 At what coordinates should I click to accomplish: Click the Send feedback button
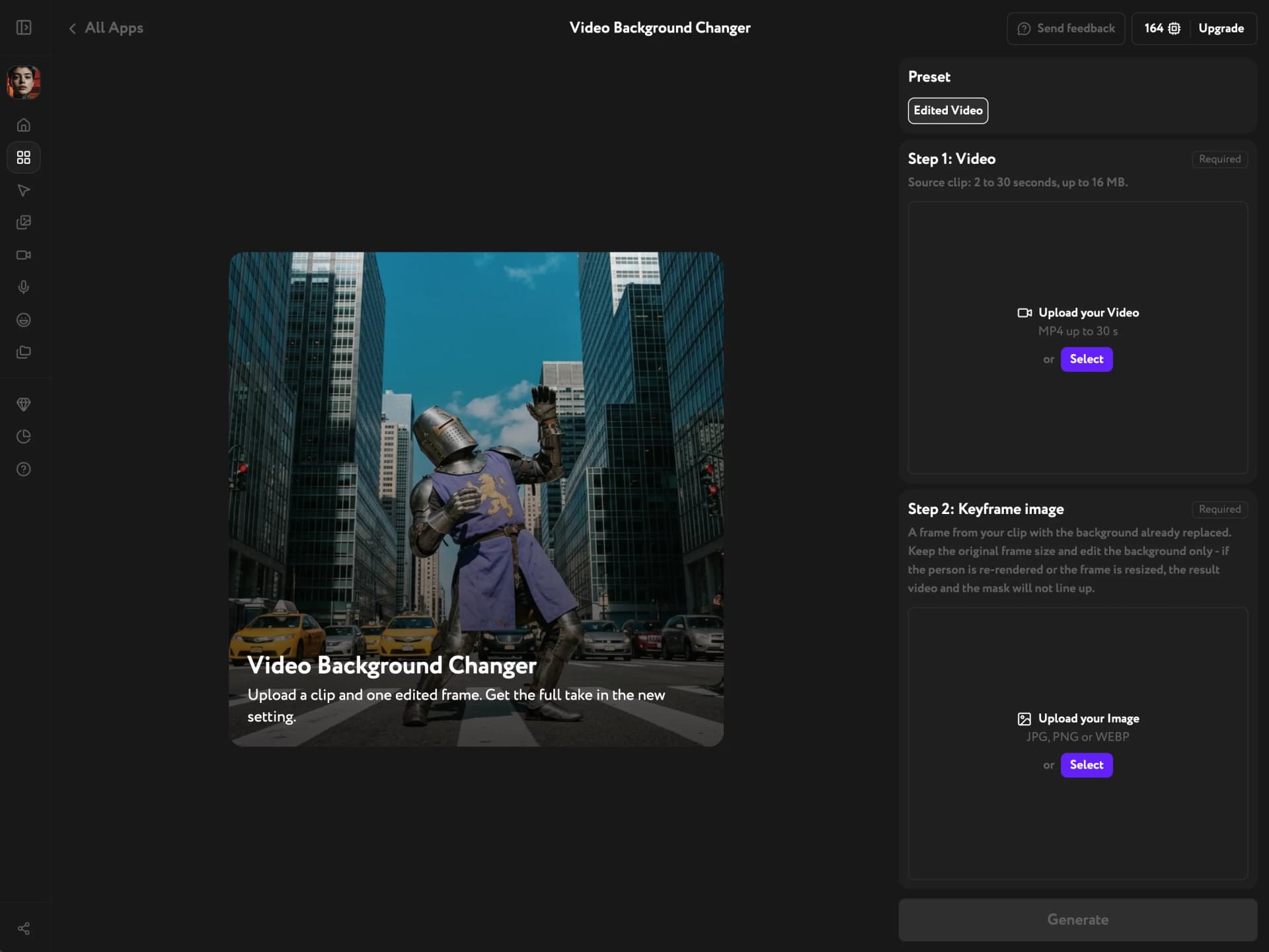pos(1065,28)
